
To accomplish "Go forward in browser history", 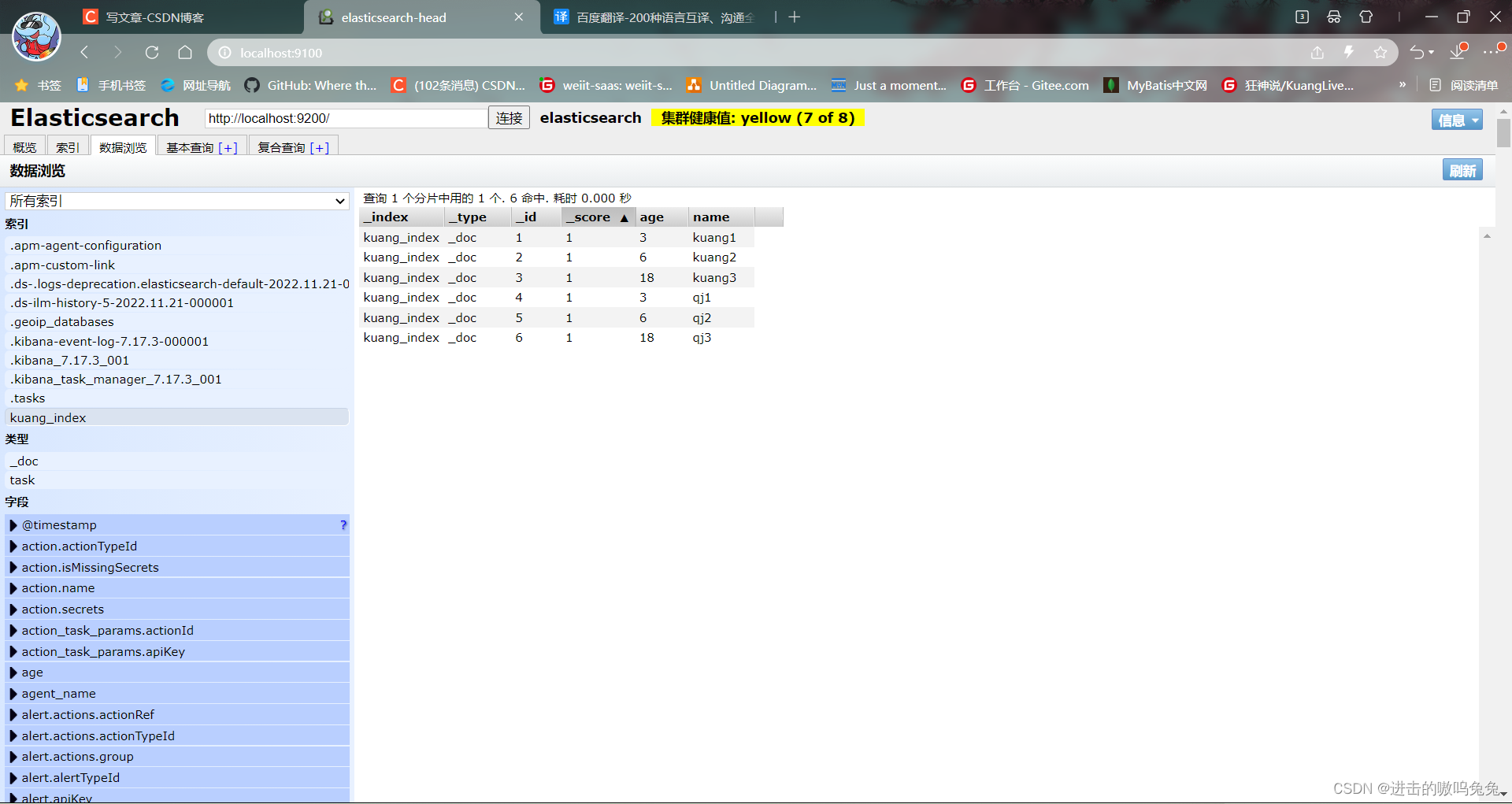I will point(118,53).
